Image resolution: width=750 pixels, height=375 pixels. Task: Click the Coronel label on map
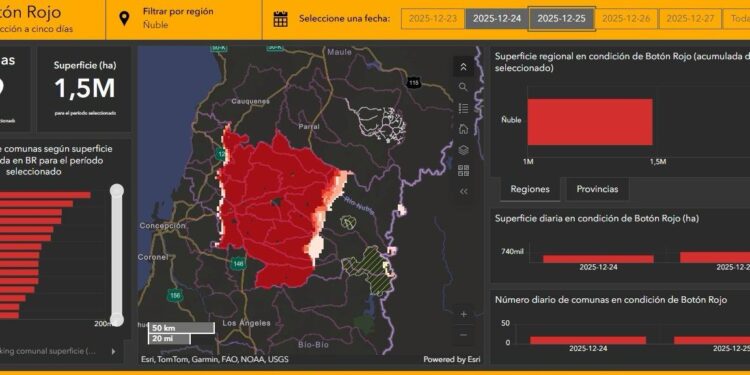[153, 257]
